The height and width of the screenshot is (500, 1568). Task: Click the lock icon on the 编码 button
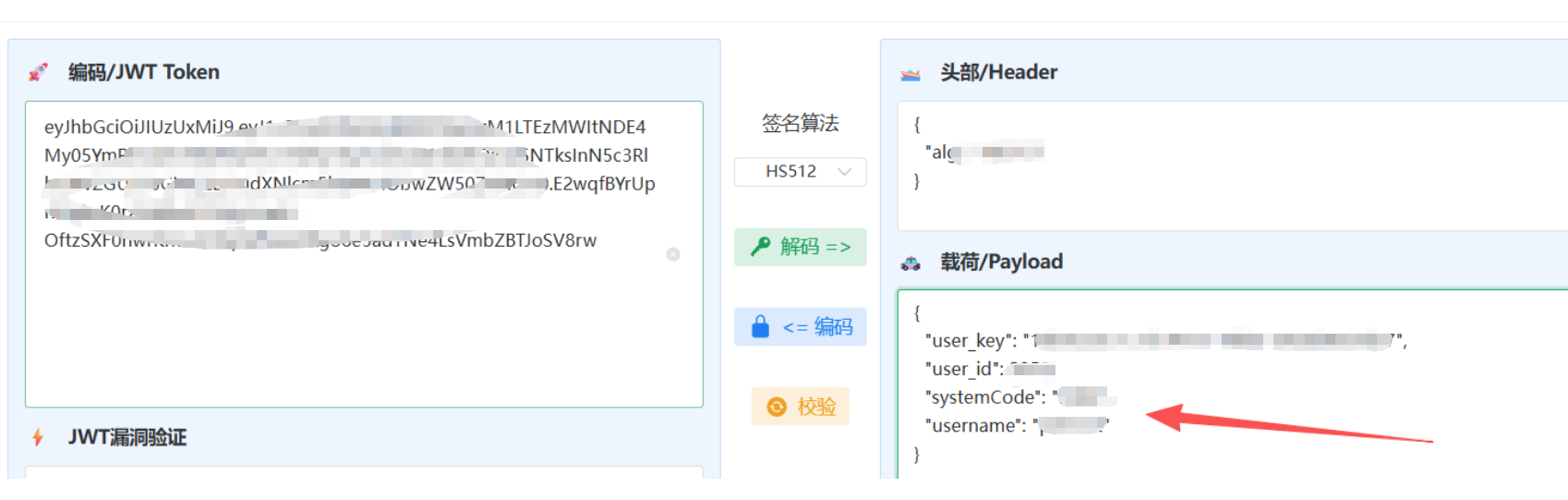pyautogui.click(x=760, y=327)
